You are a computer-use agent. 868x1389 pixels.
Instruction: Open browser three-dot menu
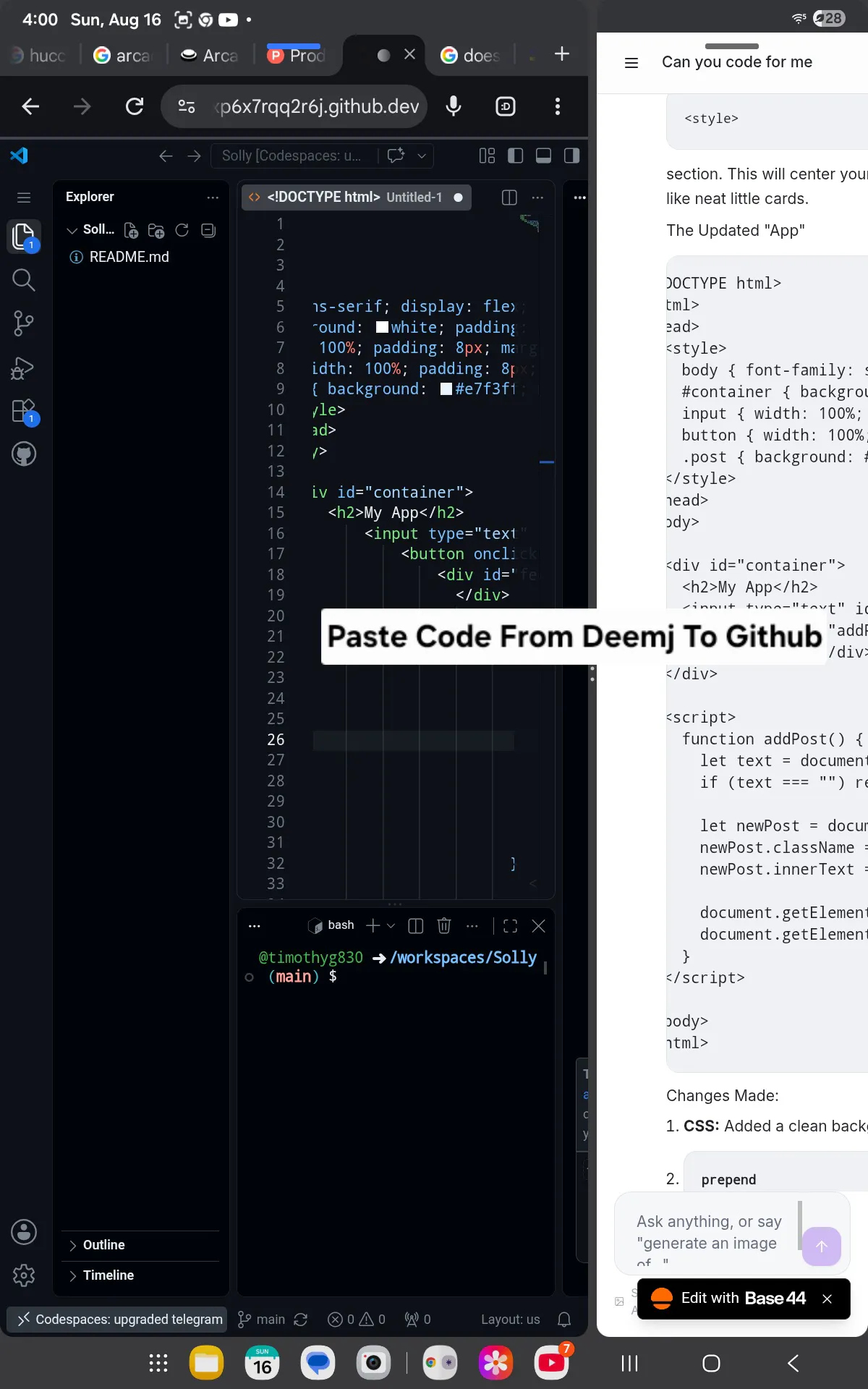point(557,106)
